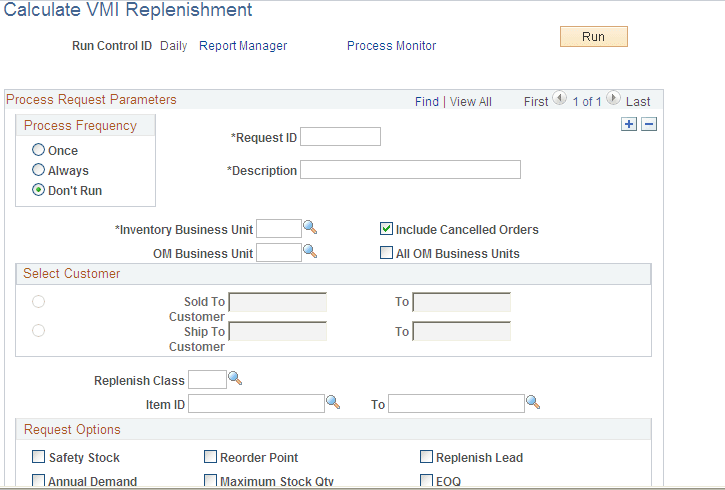Click the View All link

click(471, 102)
